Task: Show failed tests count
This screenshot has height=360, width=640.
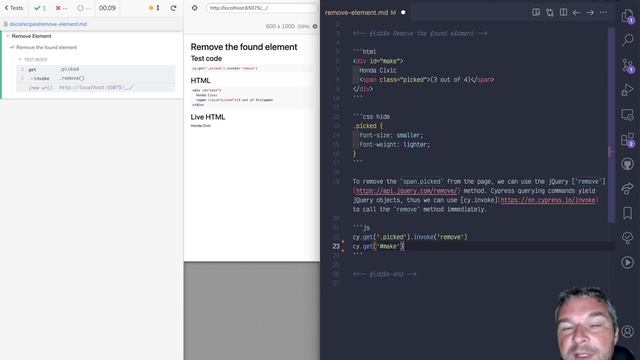Action: [x=61, y=8]
